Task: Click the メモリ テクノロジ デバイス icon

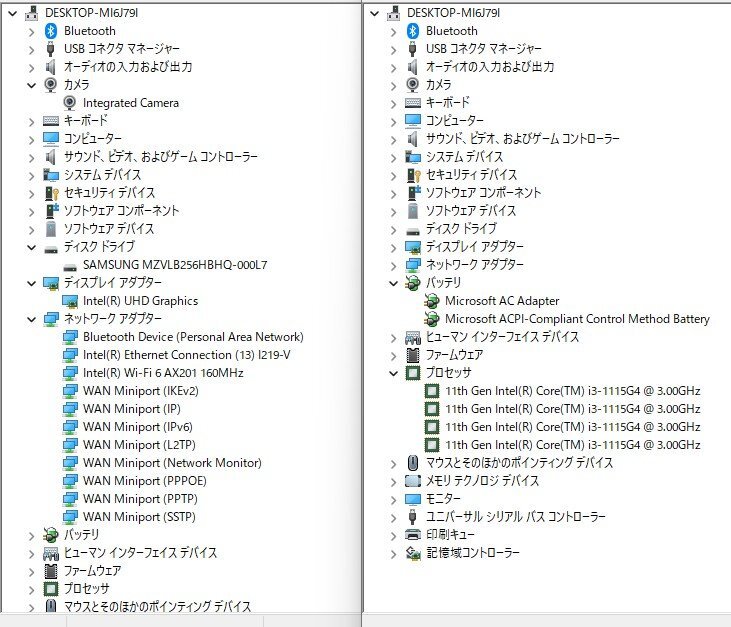Action: point(413,481)
